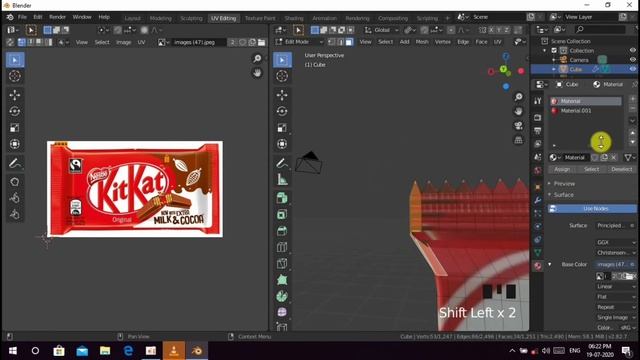This screenshot has width=640, height=360.
Task: Click the blue Z axis gizmo ball
Action: 506,56
